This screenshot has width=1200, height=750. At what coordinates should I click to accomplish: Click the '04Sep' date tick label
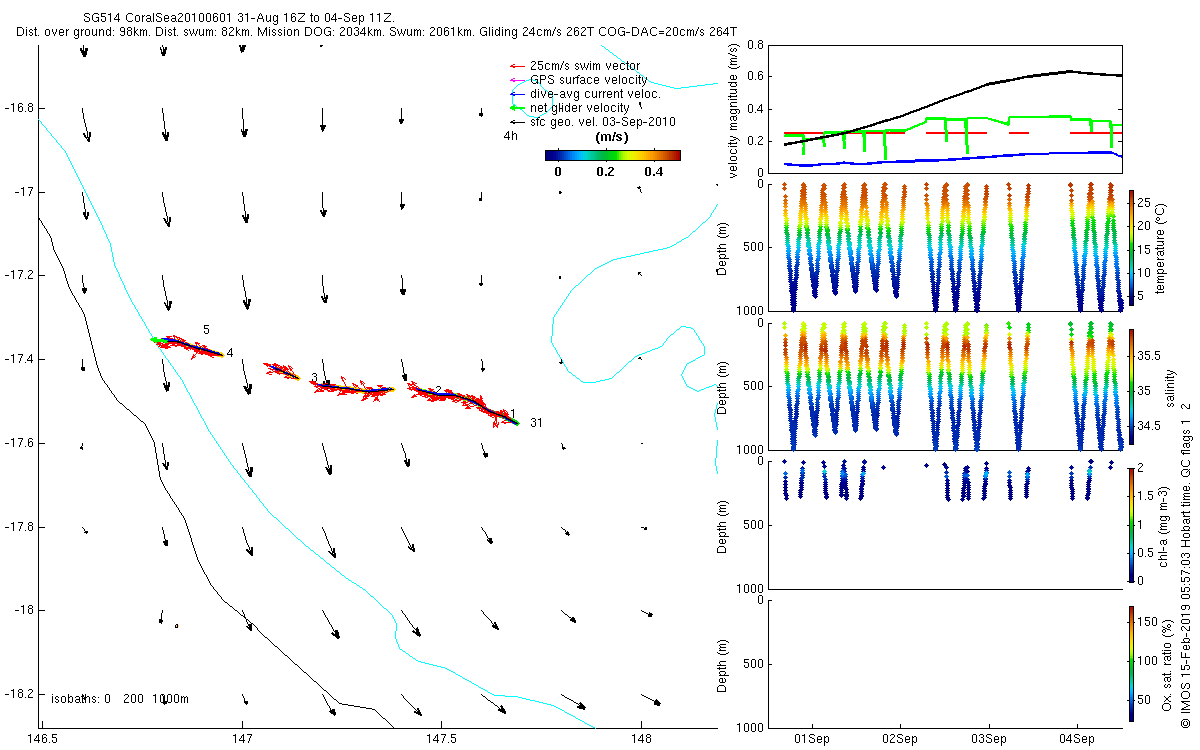(1078, 739)
